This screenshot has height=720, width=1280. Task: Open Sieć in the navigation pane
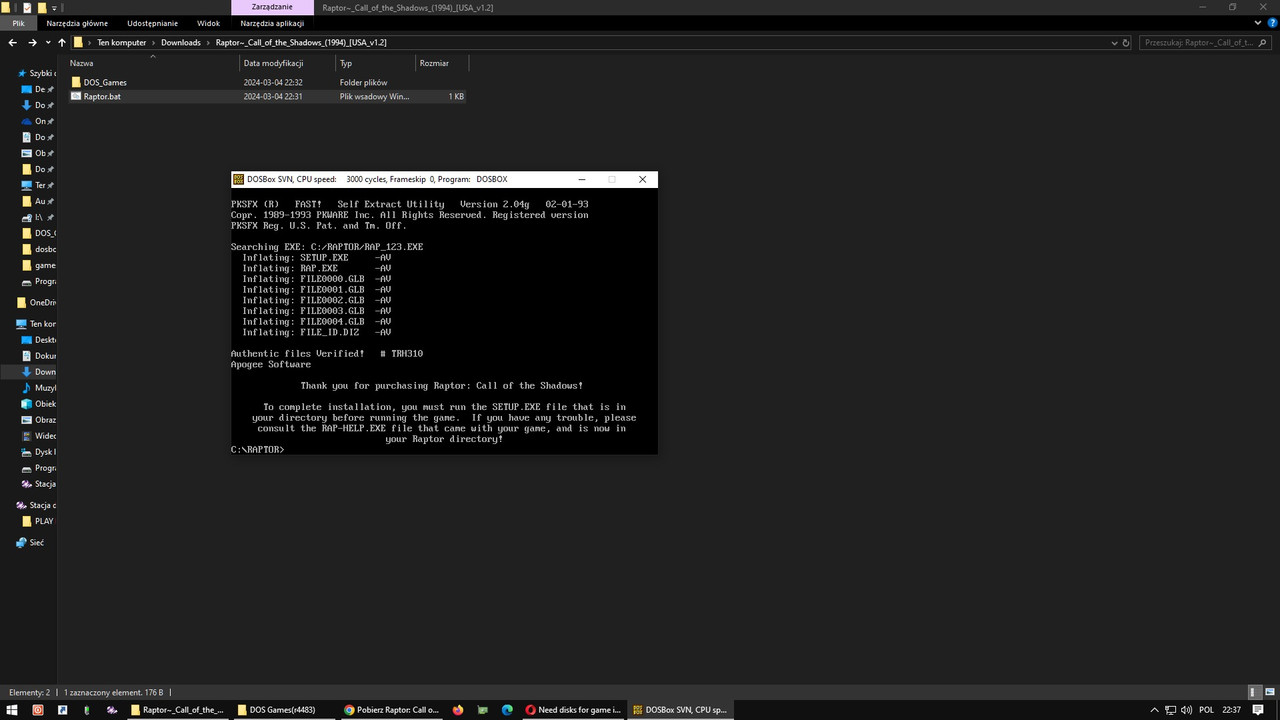point(30,542)
